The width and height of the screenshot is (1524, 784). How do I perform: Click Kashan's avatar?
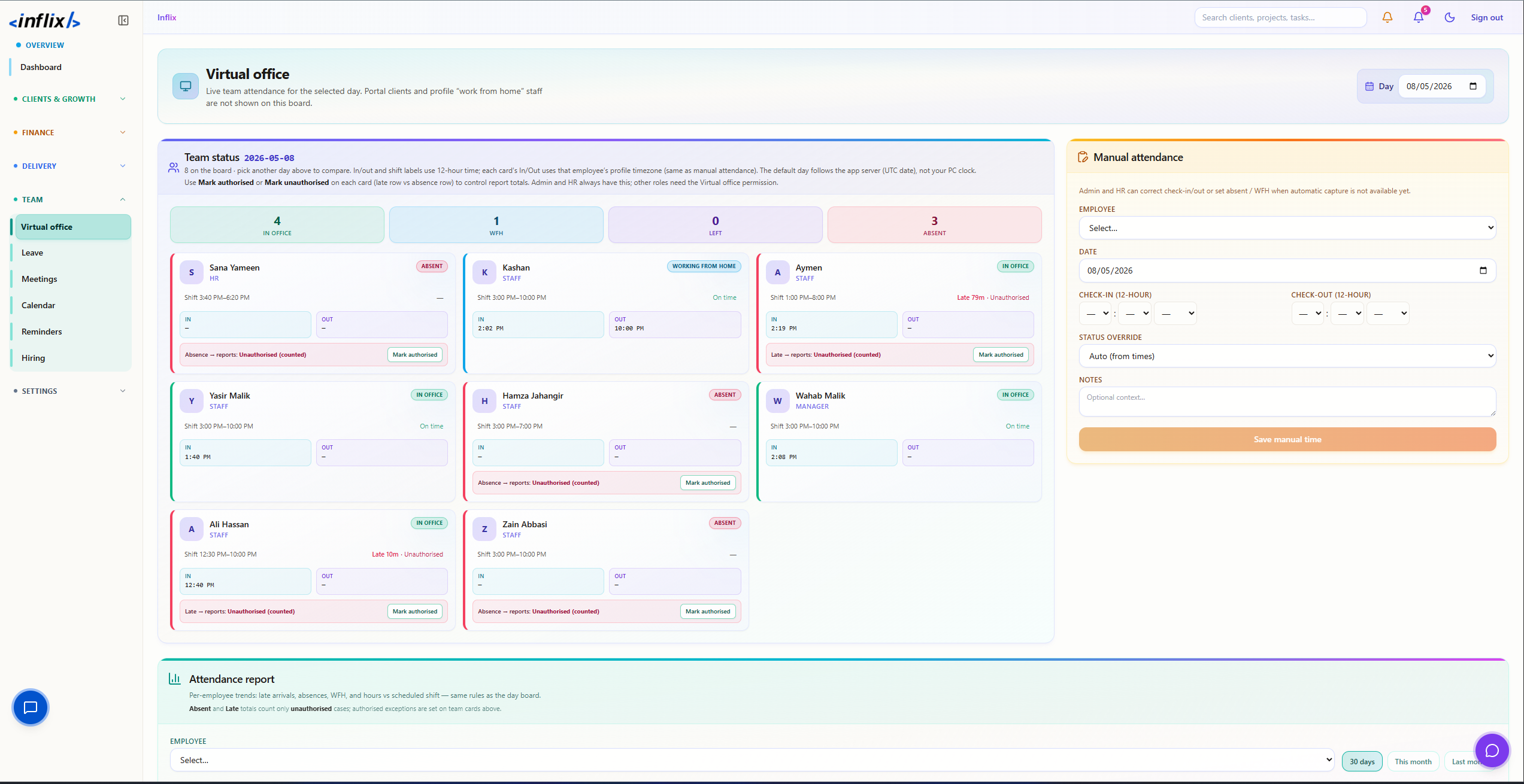(x=484, y=272)
